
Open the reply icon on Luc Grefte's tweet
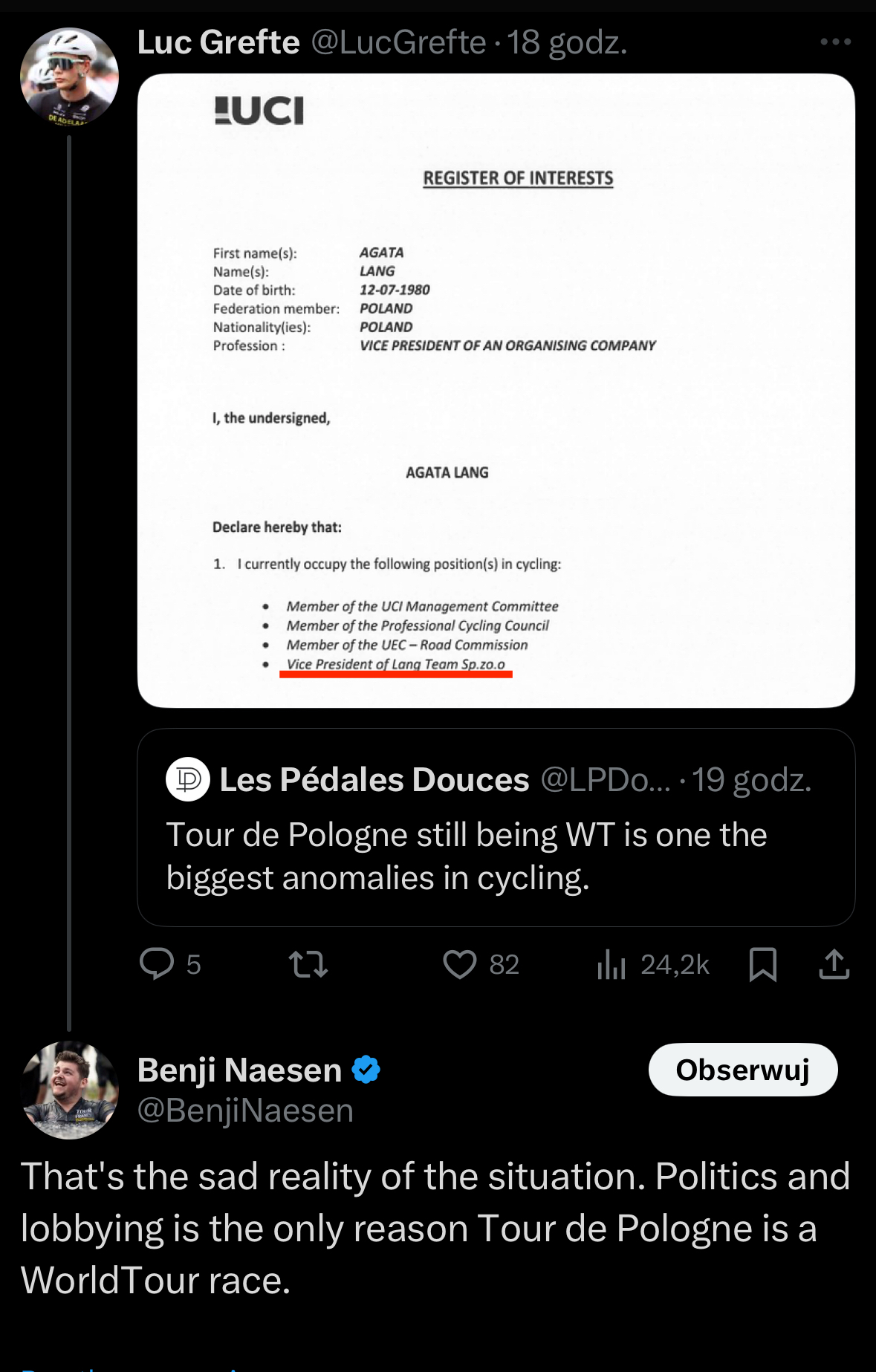(x=157, y=964)
